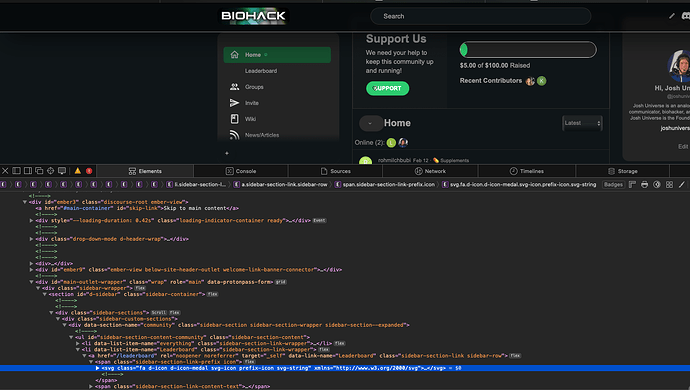Screen dimensions: 690x390
Task: Click the plus icon below the sidebar
Action: pyautogui.click(x=227, y=153)
